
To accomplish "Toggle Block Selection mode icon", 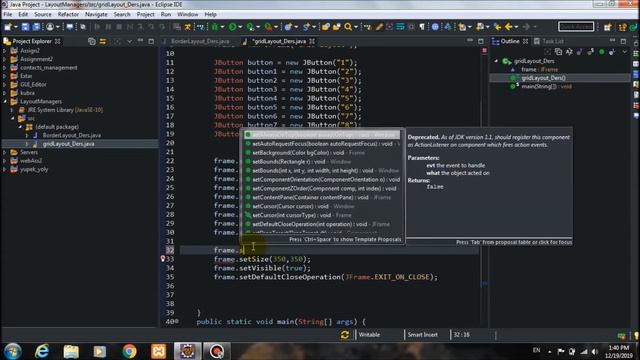I will coord(411,27).
